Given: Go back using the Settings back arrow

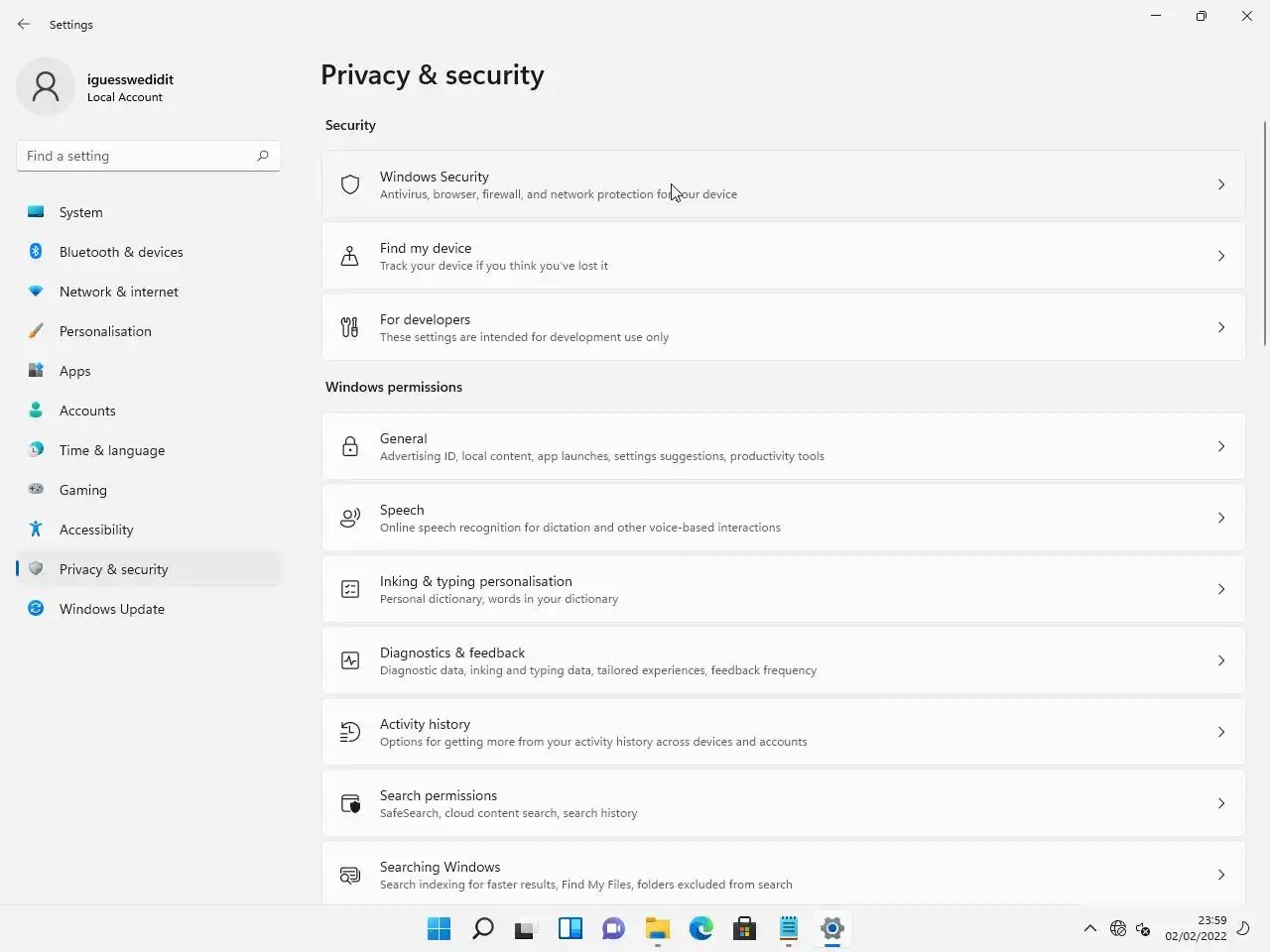Looking at the screenshot, I should (x=24, y=24).
